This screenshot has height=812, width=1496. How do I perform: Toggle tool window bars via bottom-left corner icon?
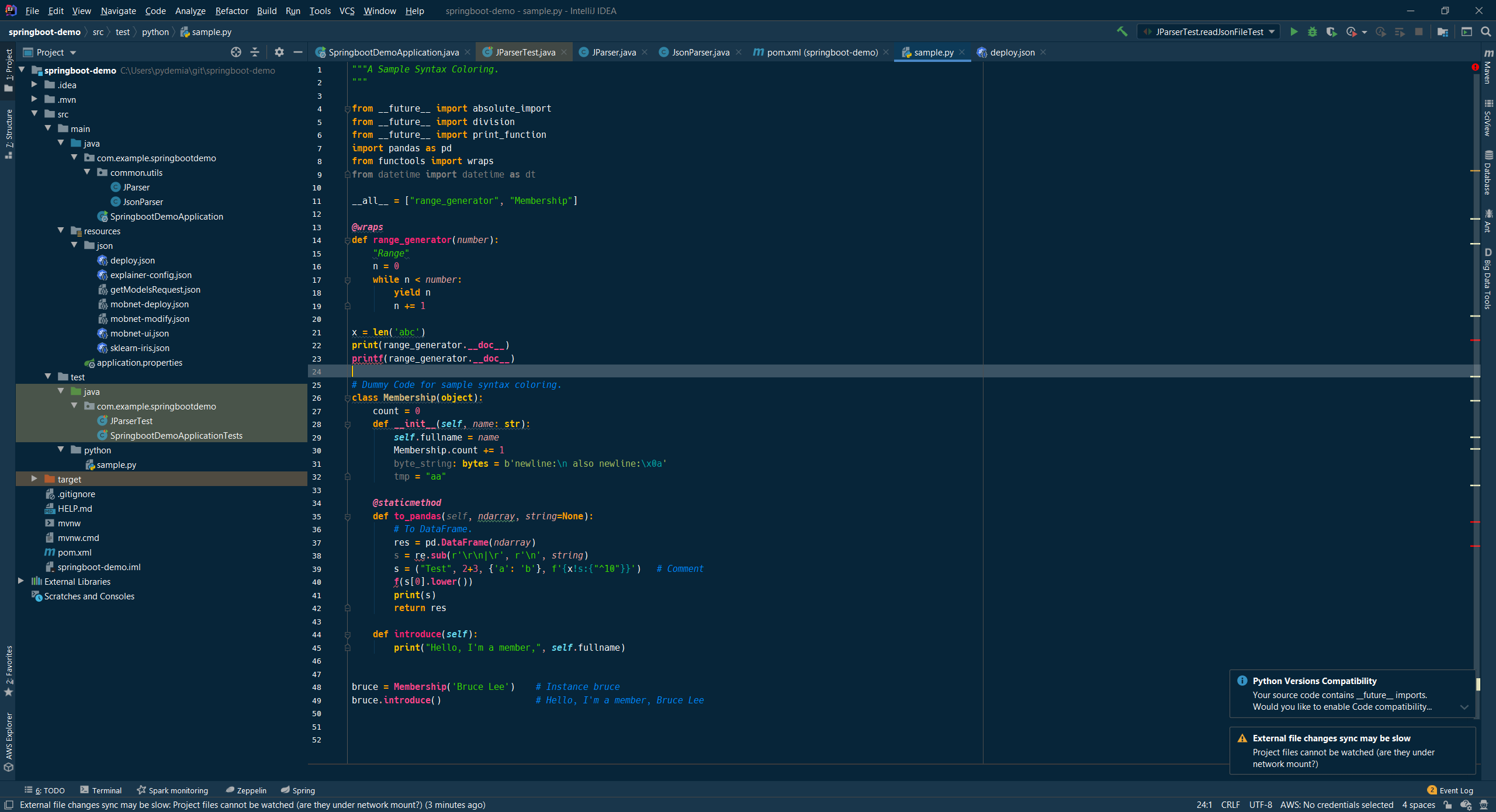click(x=9, y=805)
